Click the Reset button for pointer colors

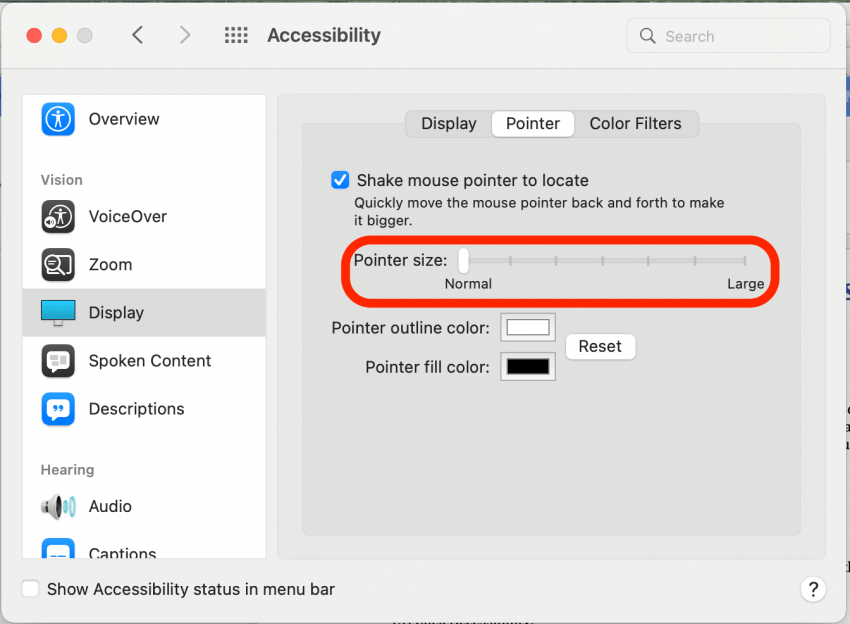pos(600,346)
